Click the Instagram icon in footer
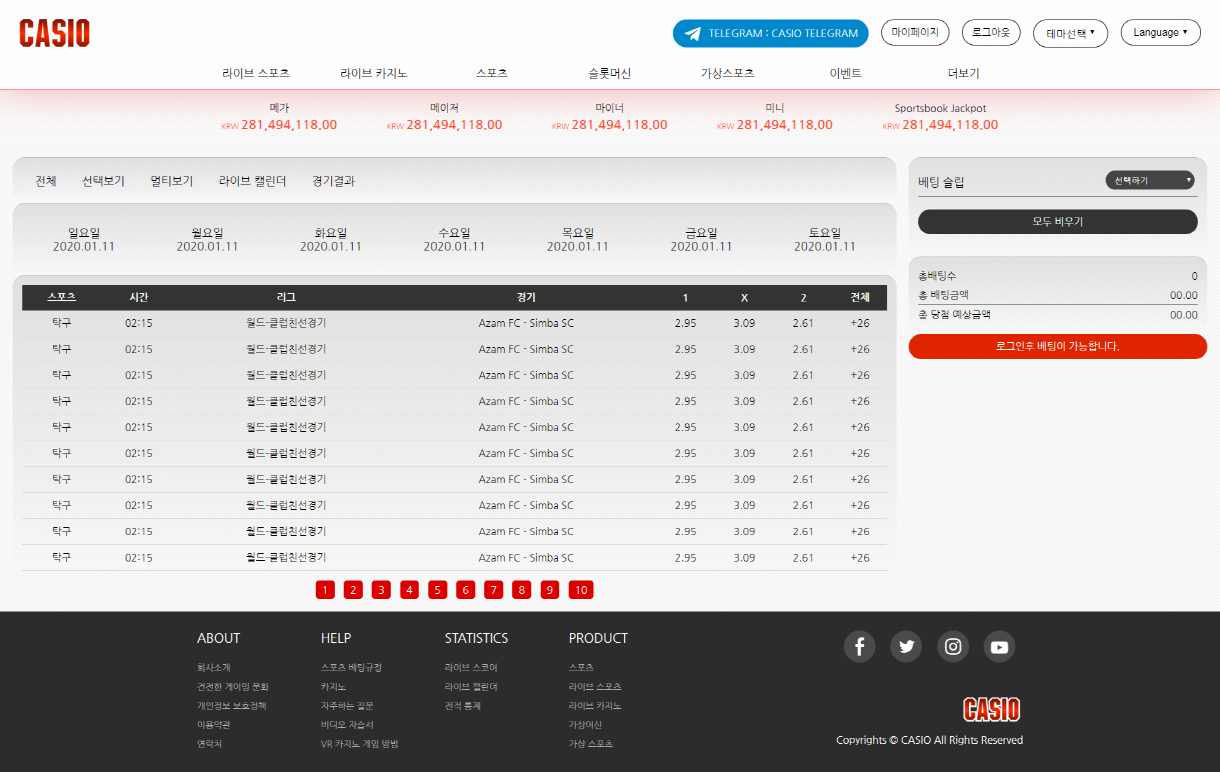 [x=953, y=646]
